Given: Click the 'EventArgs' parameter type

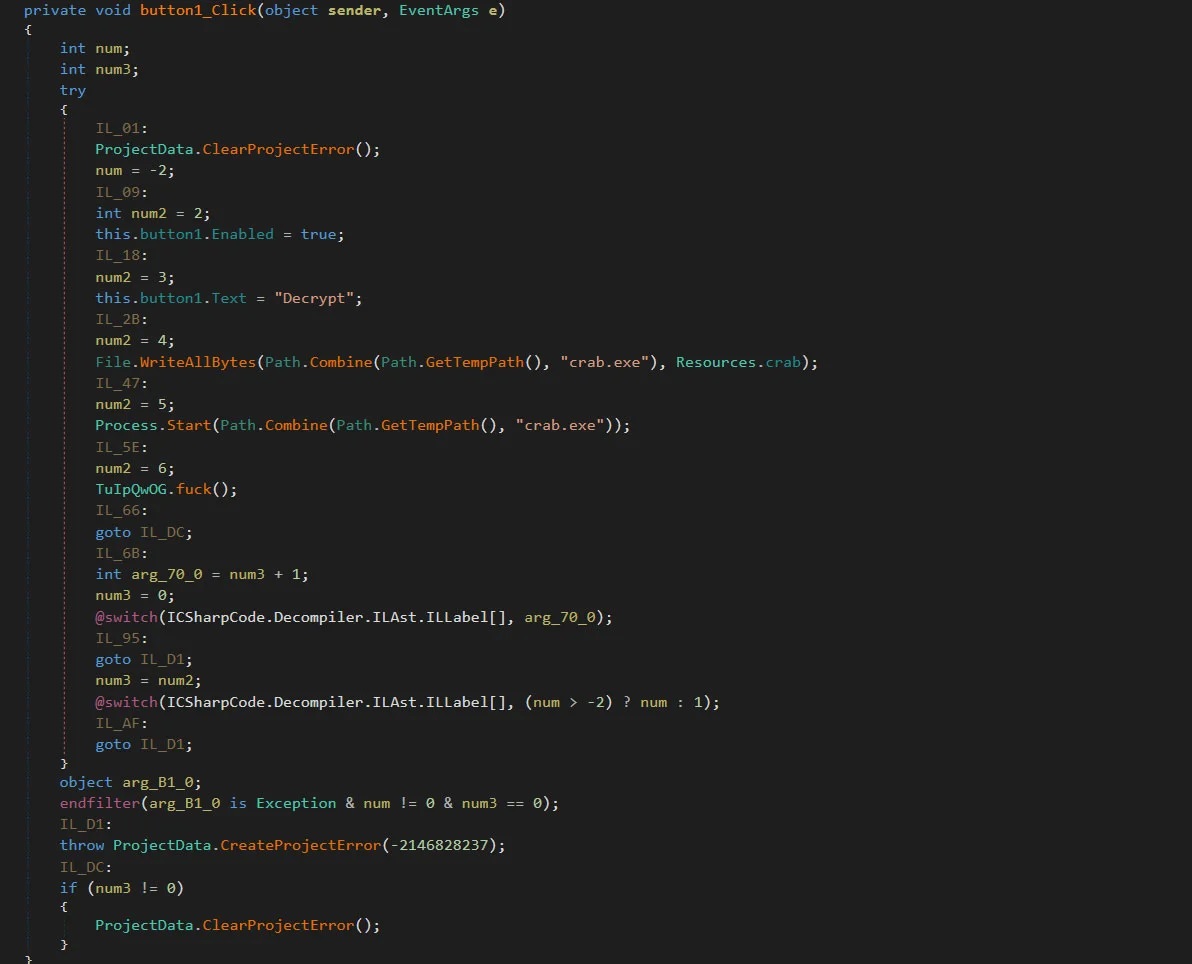Looking at the screenshot, I should pos(439,11).
